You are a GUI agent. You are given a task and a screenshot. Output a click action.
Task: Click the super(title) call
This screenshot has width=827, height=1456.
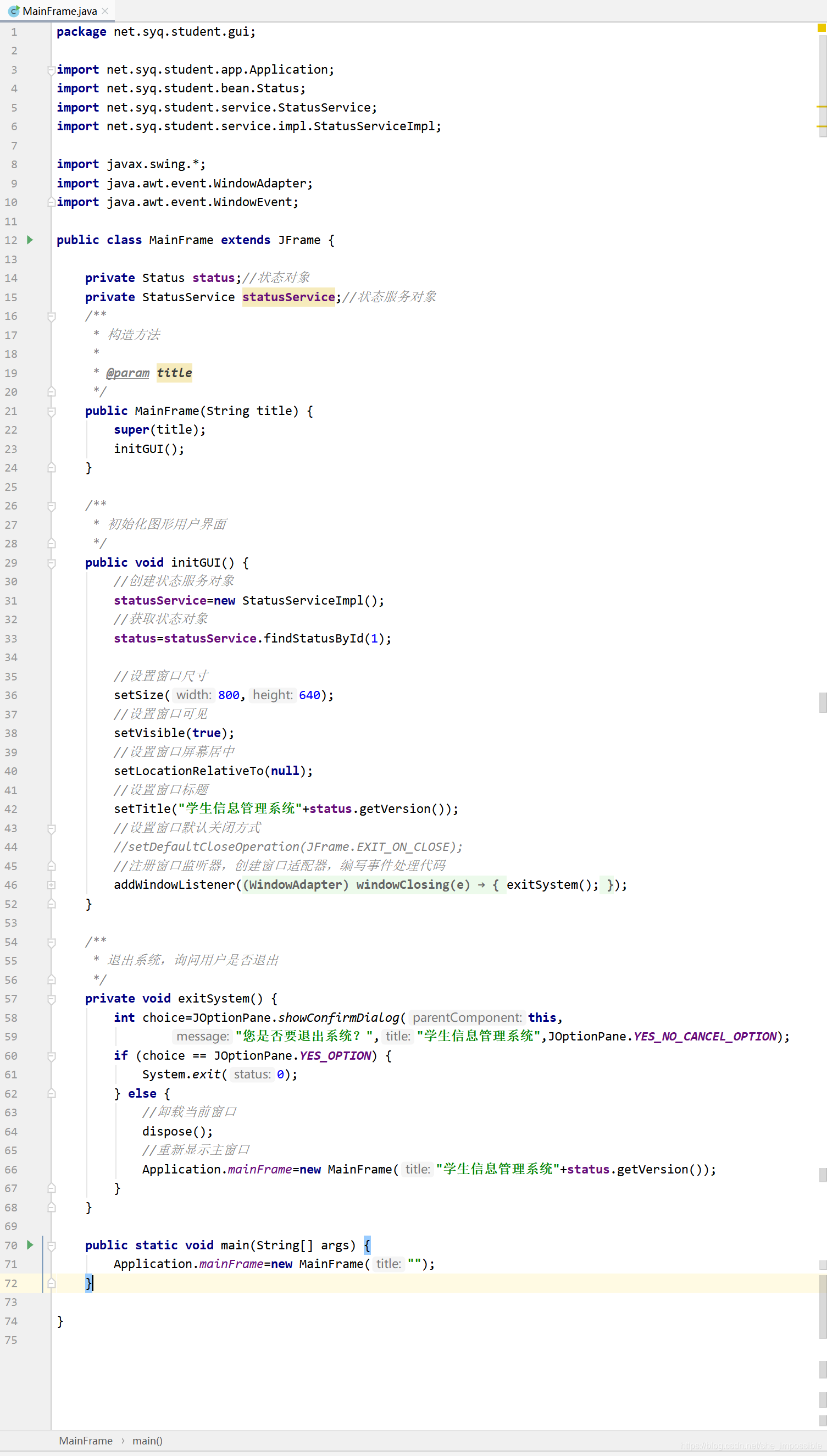pyautogui.click(x=159, y=429)
